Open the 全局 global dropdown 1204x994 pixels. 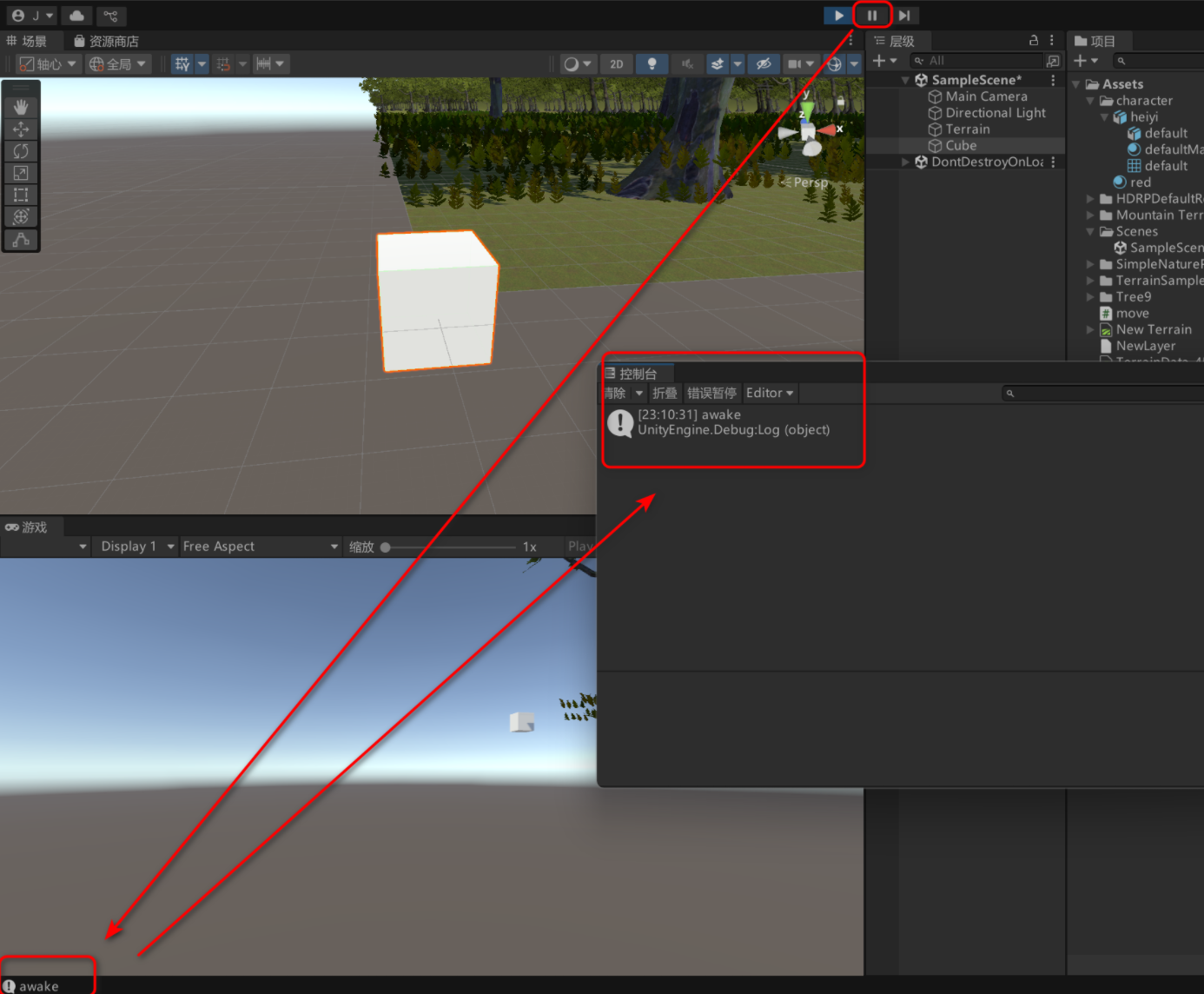(118, 63)
